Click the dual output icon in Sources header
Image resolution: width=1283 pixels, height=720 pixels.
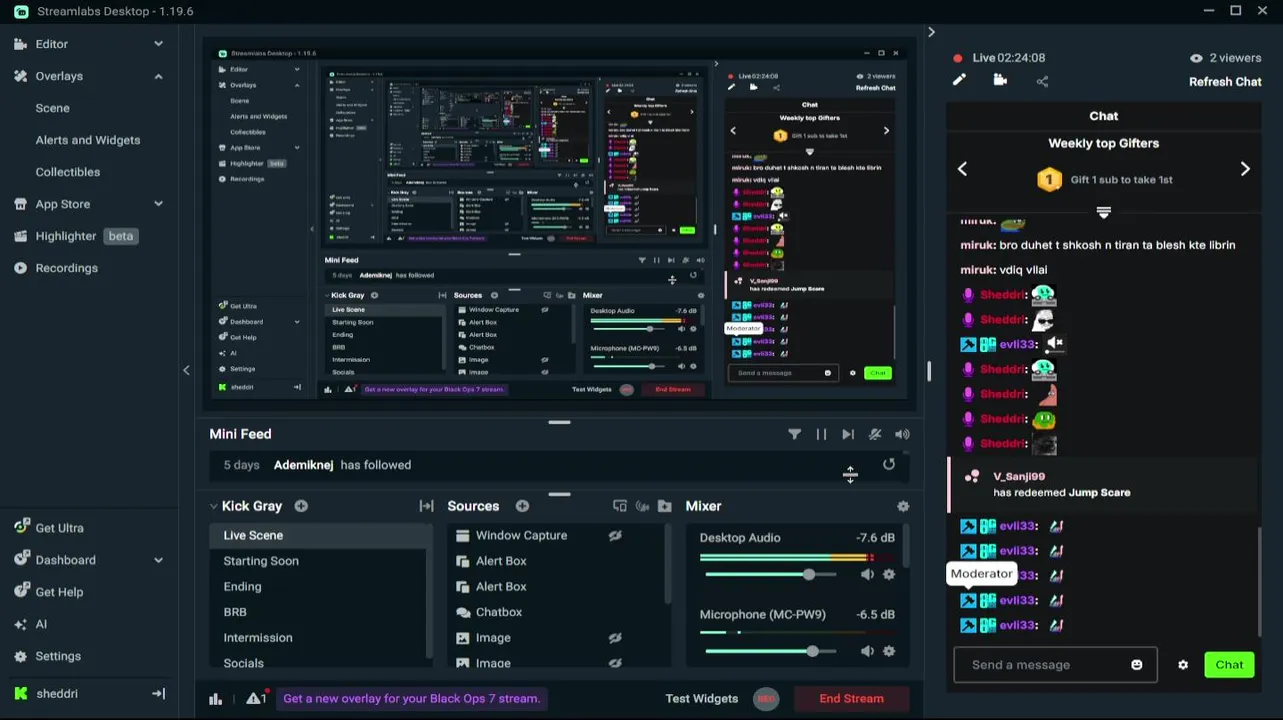pyautogui.click(x=620, y=506)
